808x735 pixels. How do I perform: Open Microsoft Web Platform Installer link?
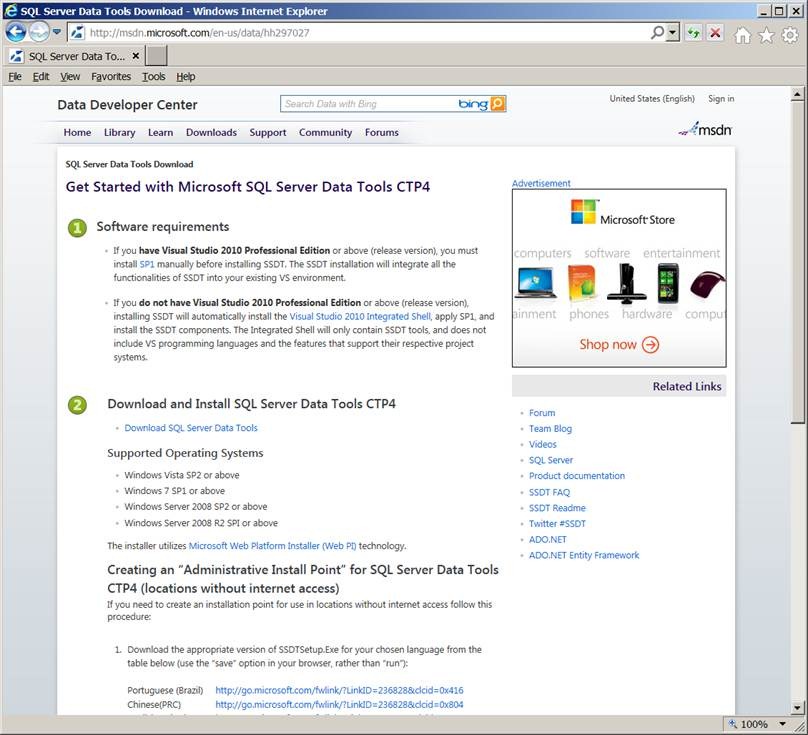[273, 545]
